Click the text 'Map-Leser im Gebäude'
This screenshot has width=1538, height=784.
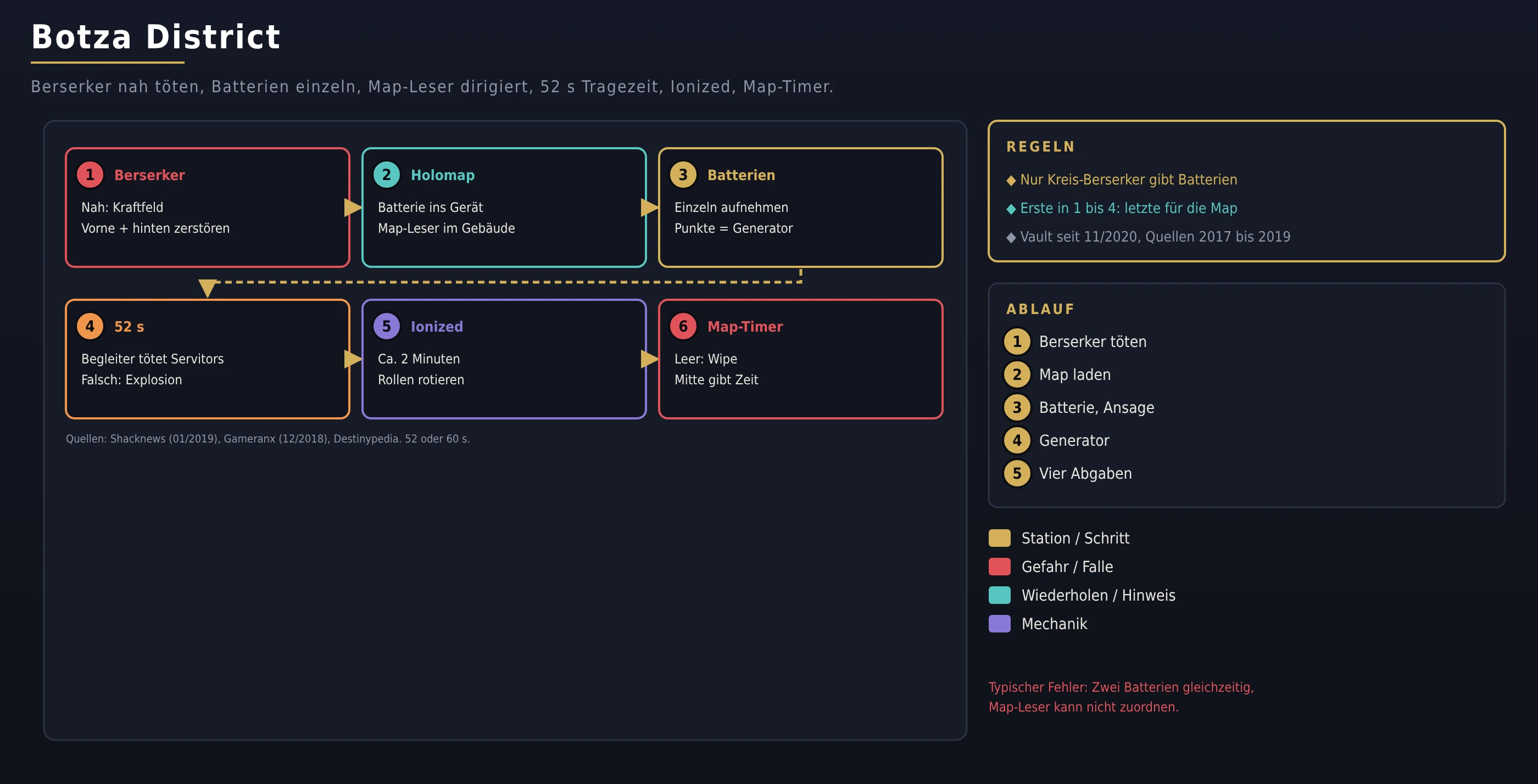click(x=446, y=228)
